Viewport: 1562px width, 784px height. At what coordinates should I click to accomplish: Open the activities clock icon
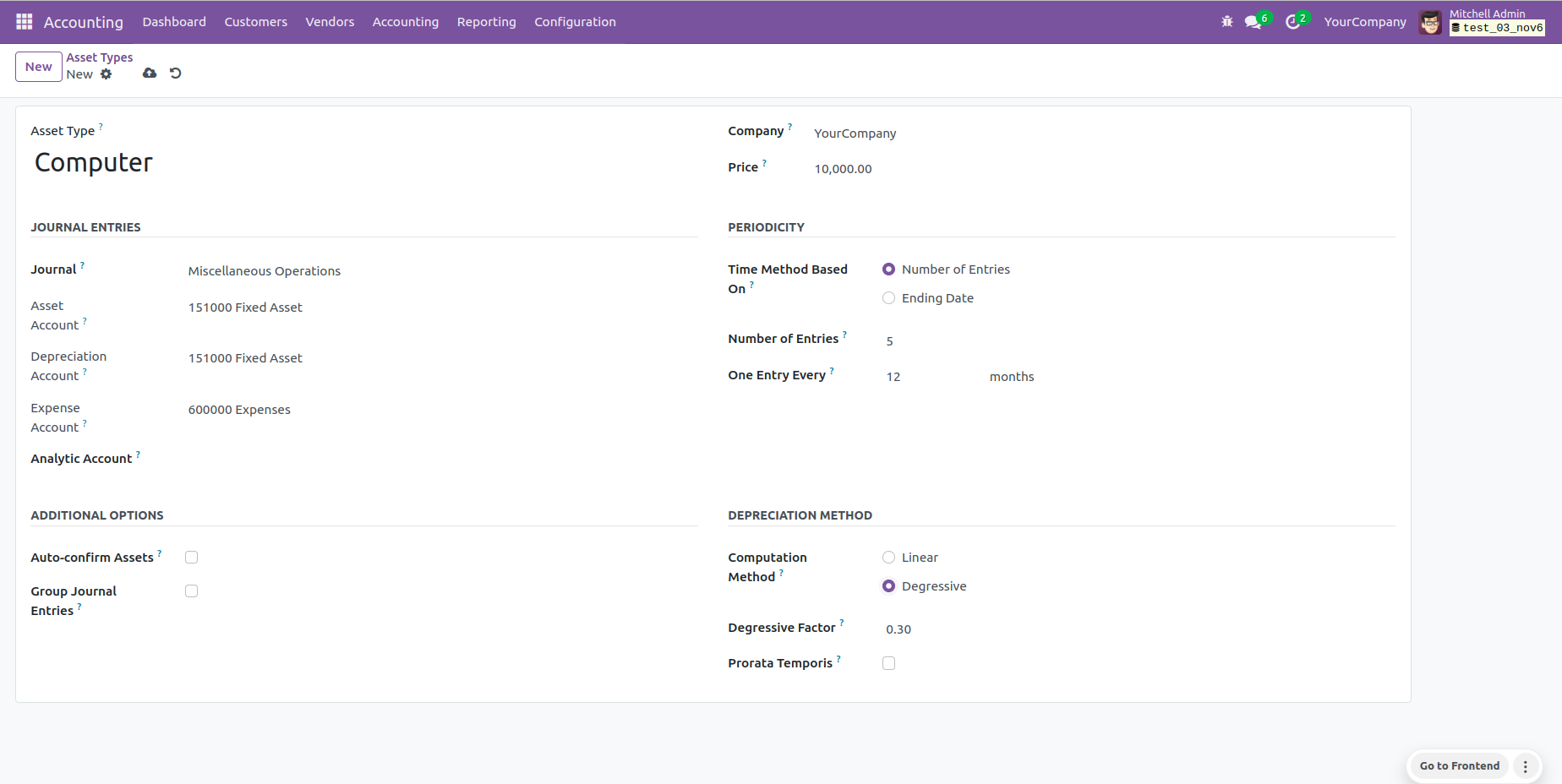1292,22
